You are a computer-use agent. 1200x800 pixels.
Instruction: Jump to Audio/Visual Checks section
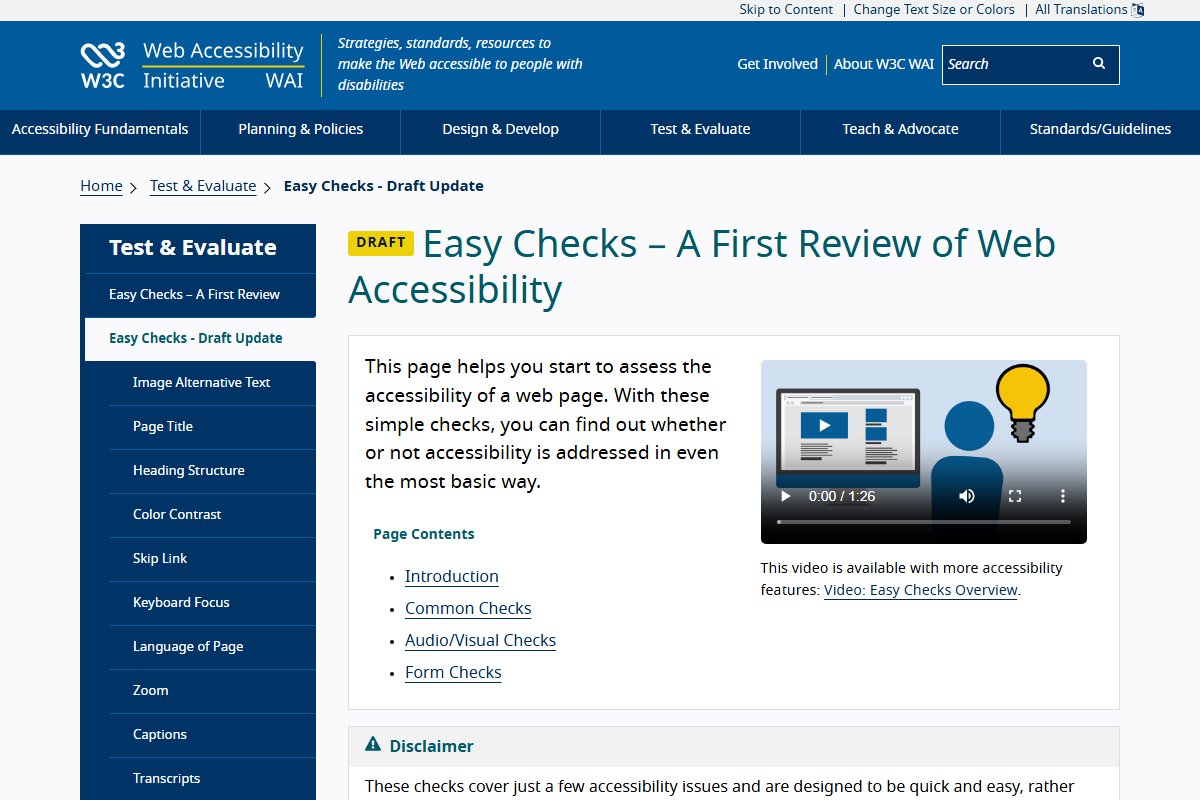pyautogui.click(x=480, y=641)
